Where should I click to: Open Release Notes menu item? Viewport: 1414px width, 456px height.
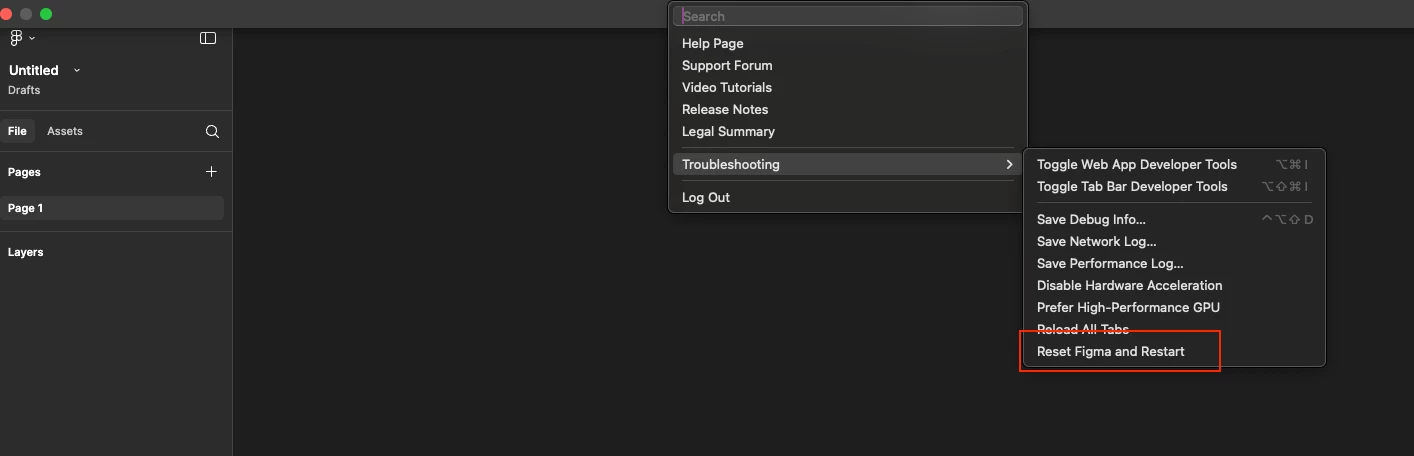tap(848, 109)
